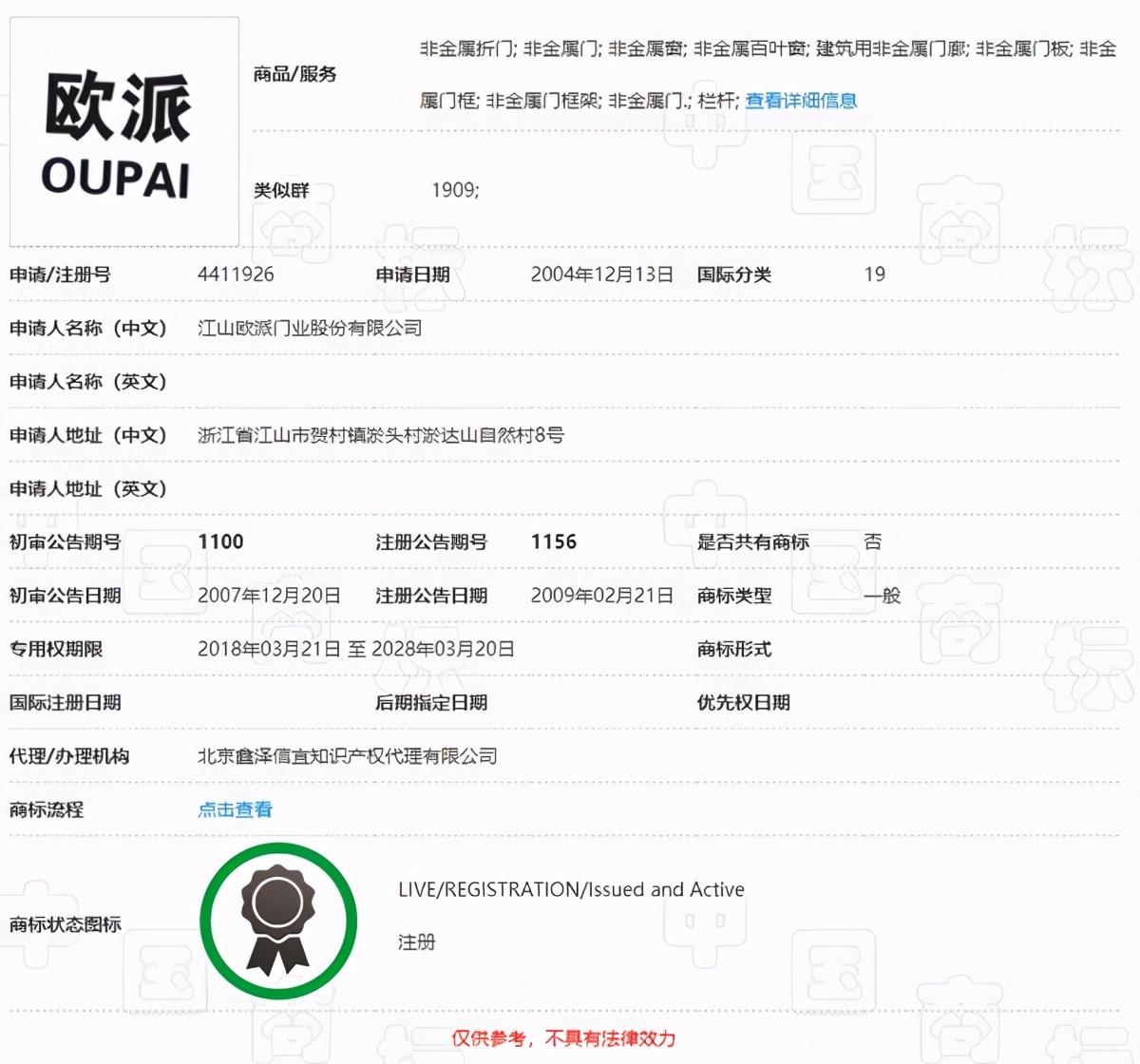Click the 注册公告日期 label

(431, 596)
